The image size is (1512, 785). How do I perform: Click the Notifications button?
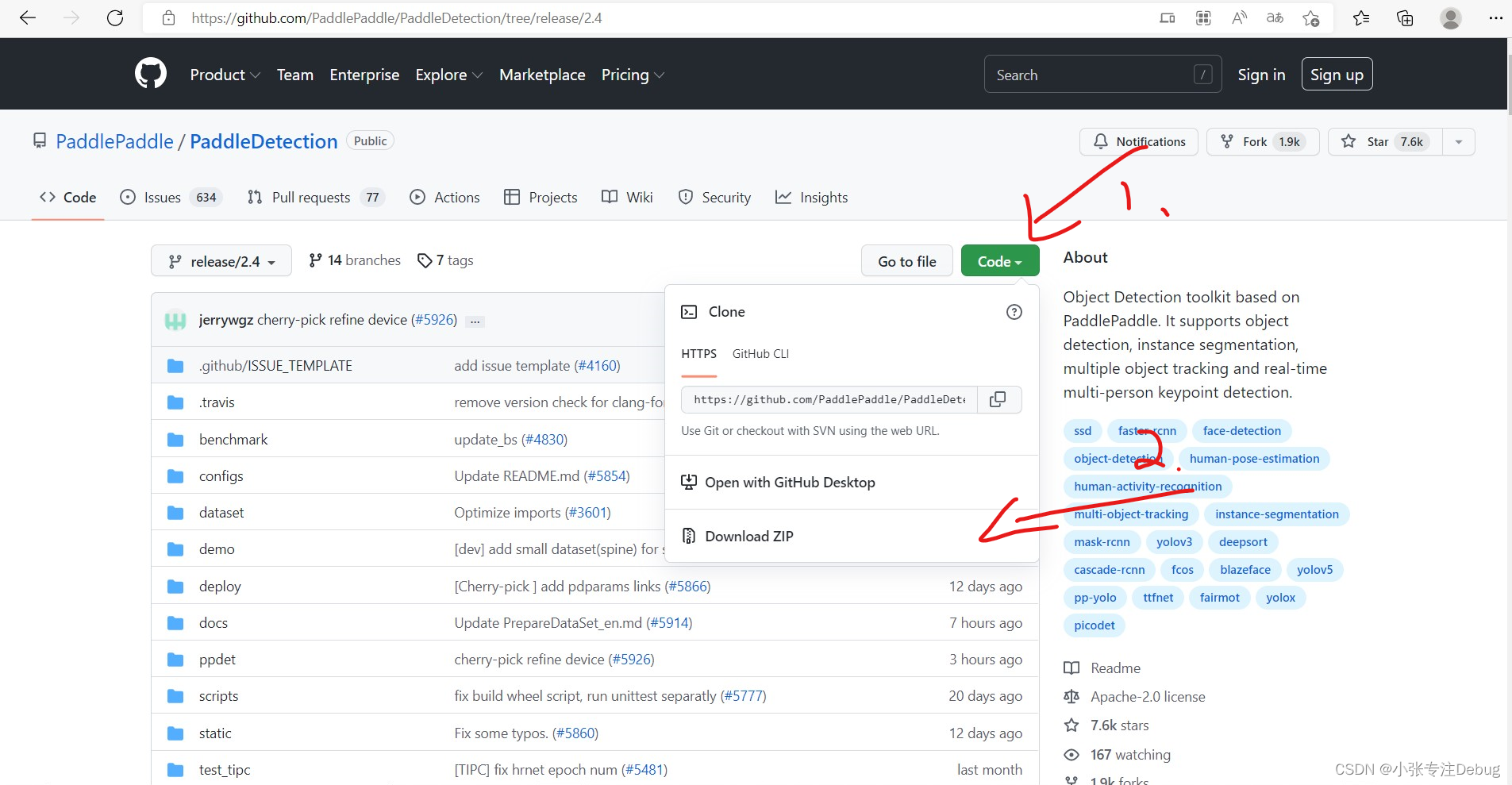coord(1138,141)
